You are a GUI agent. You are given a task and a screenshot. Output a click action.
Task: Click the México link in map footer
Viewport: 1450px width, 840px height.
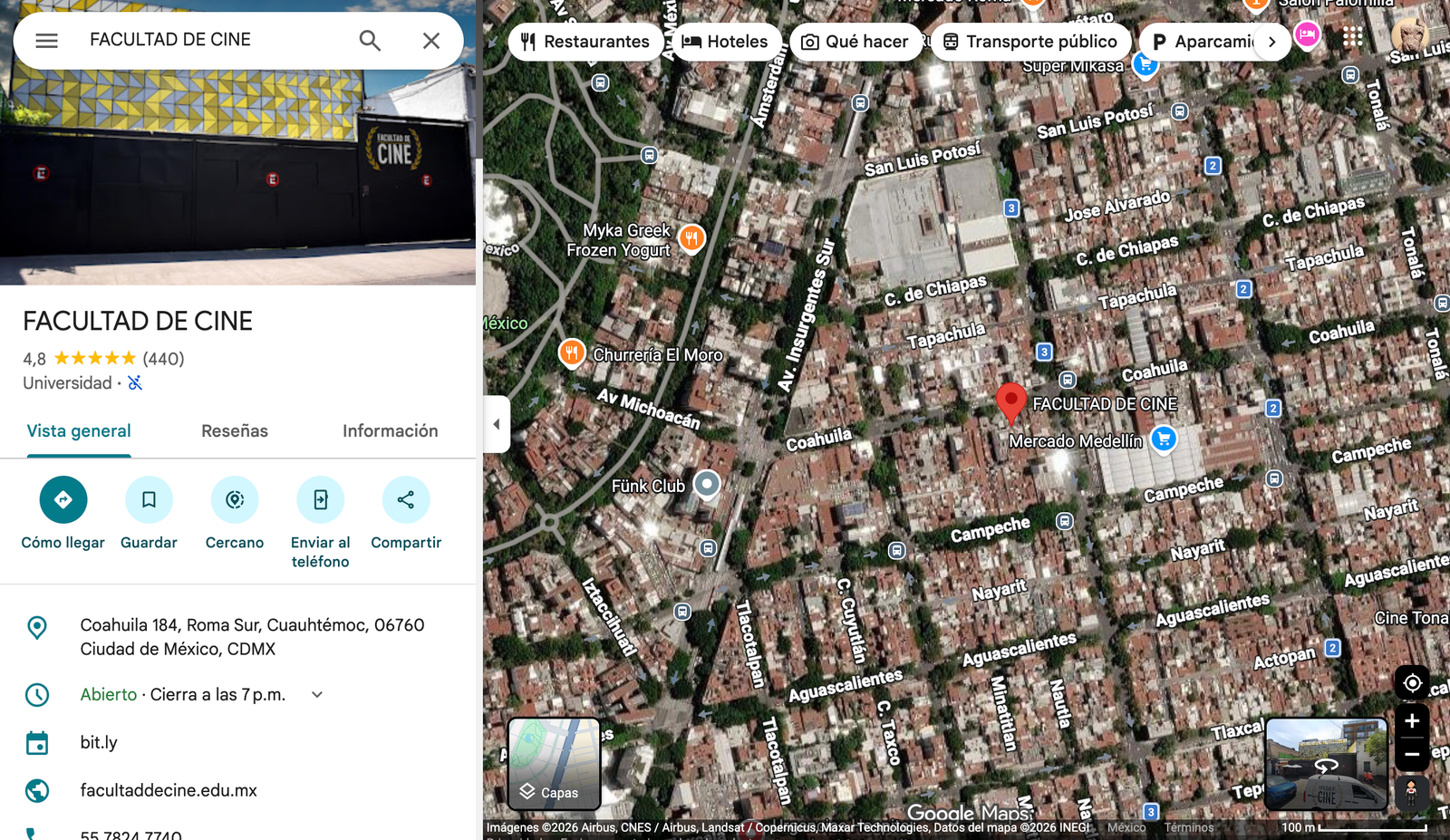pos(1126,827)
